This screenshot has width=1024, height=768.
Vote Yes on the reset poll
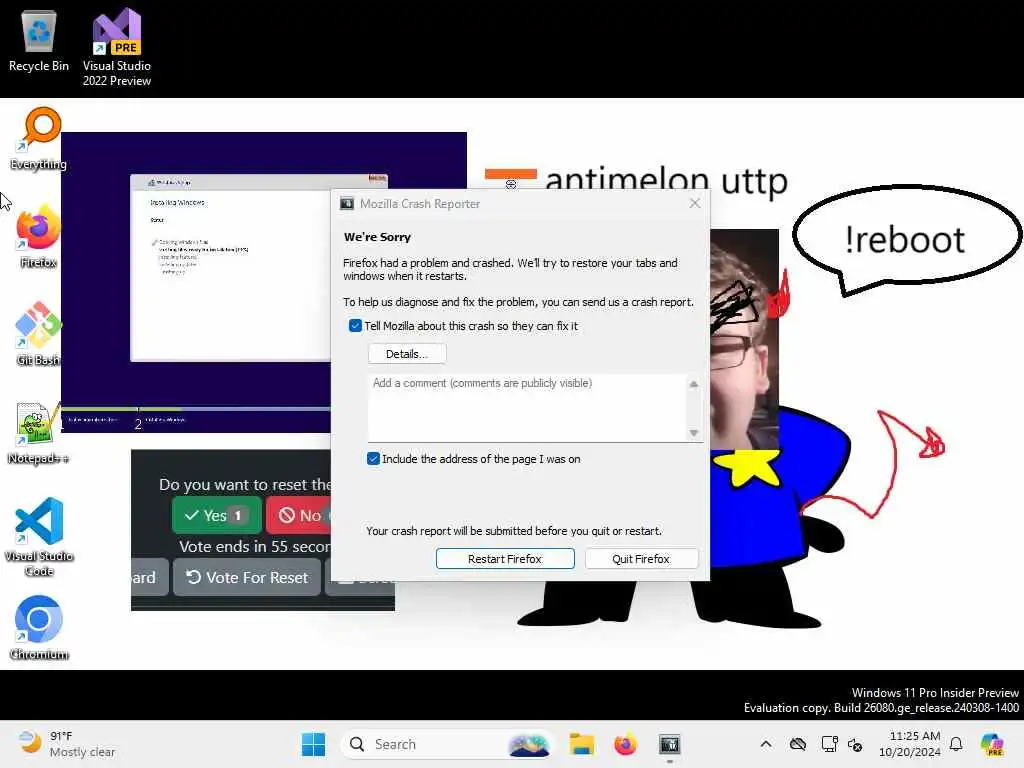(x=216, y=515)
